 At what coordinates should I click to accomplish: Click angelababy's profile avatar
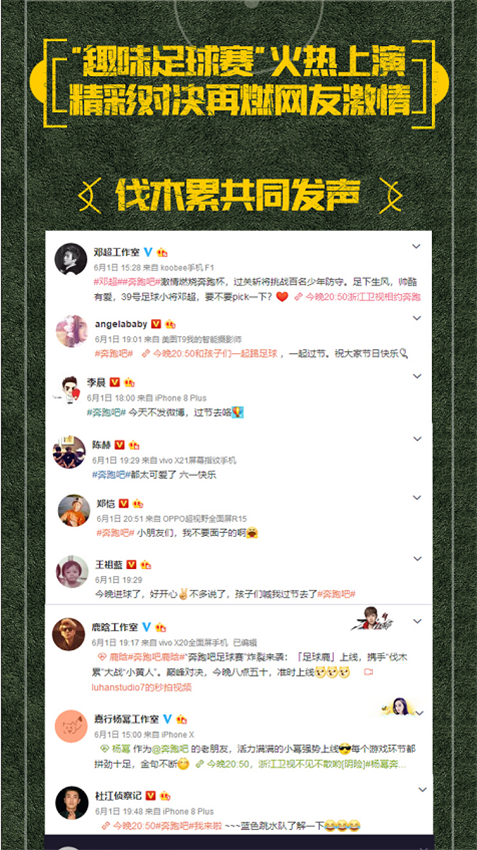click(x=72, y=331)
